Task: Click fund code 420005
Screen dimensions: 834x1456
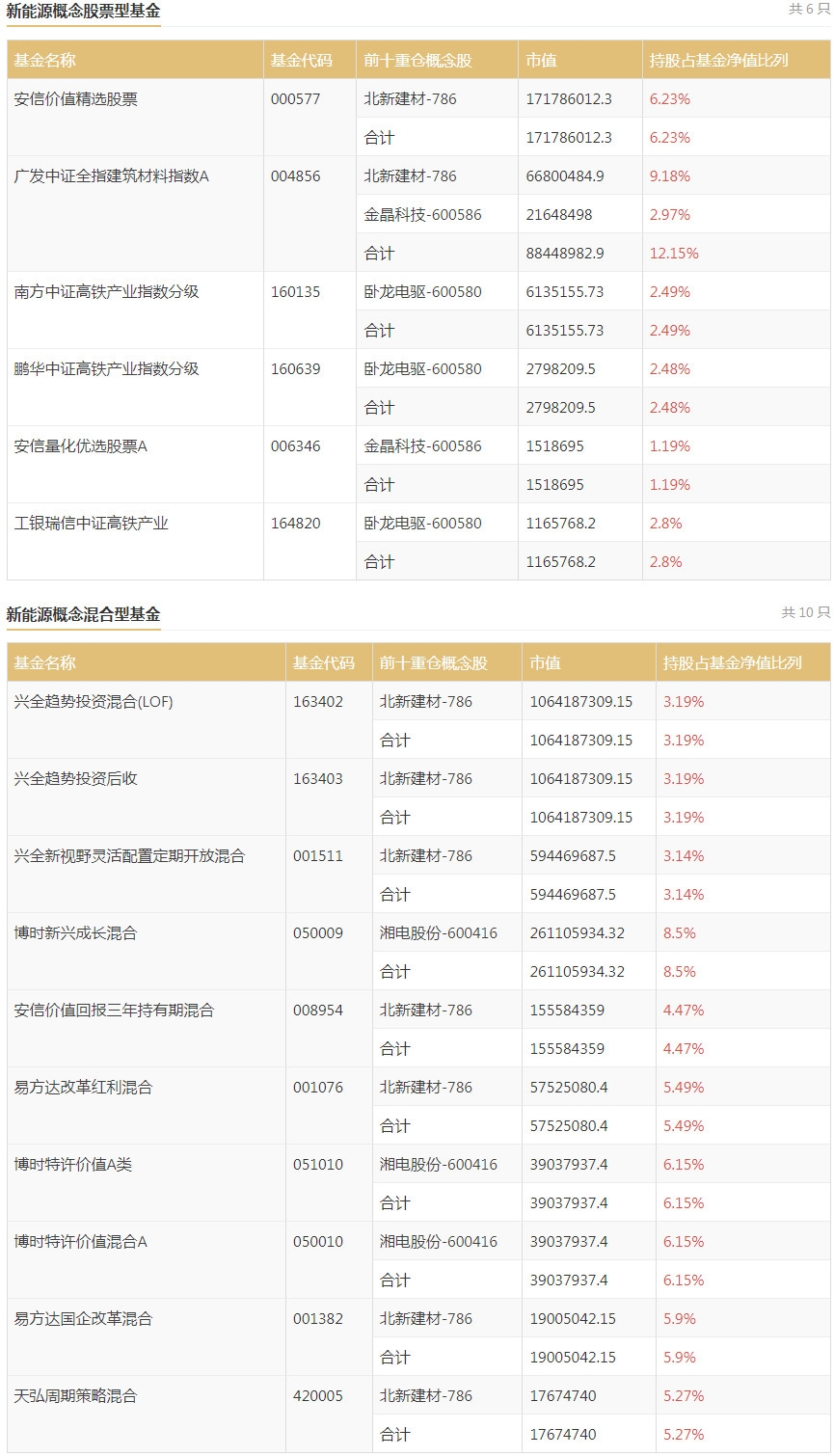Action: [x=318, y=1395]
